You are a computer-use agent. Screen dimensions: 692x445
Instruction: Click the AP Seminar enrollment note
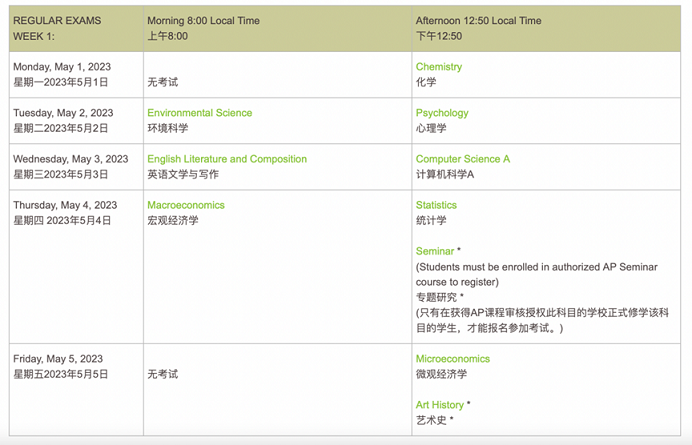pos(537,274)
